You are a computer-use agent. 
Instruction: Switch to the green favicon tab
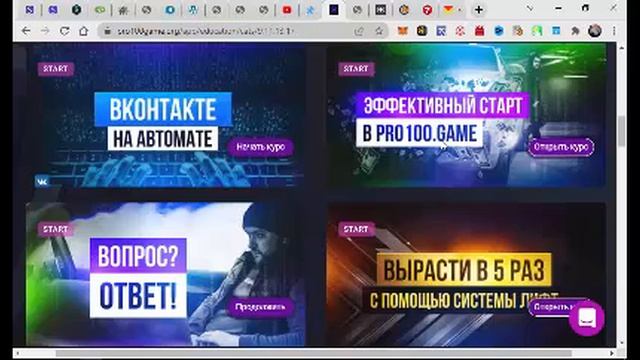point(100,10)
